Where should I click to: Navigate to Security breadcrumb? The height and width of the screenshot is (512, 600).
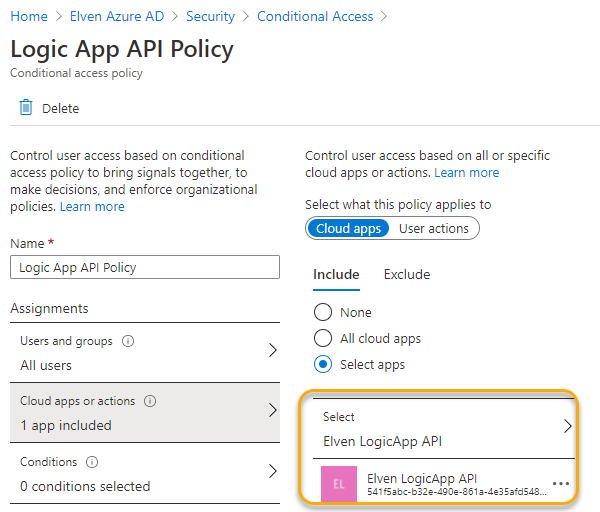click(210, 16)
